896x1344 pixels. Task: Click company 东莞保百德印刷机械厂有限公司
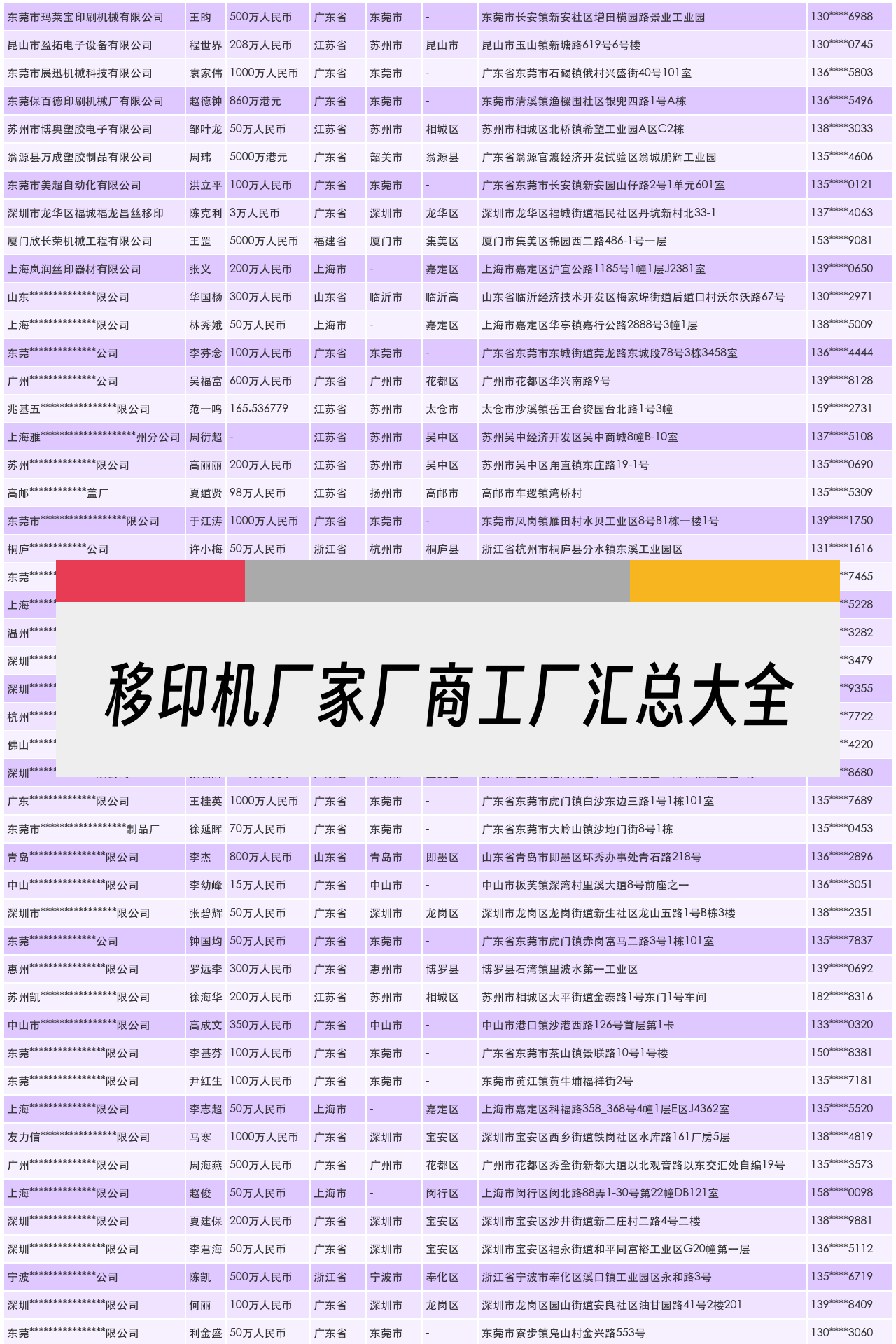tap(85, 101)
